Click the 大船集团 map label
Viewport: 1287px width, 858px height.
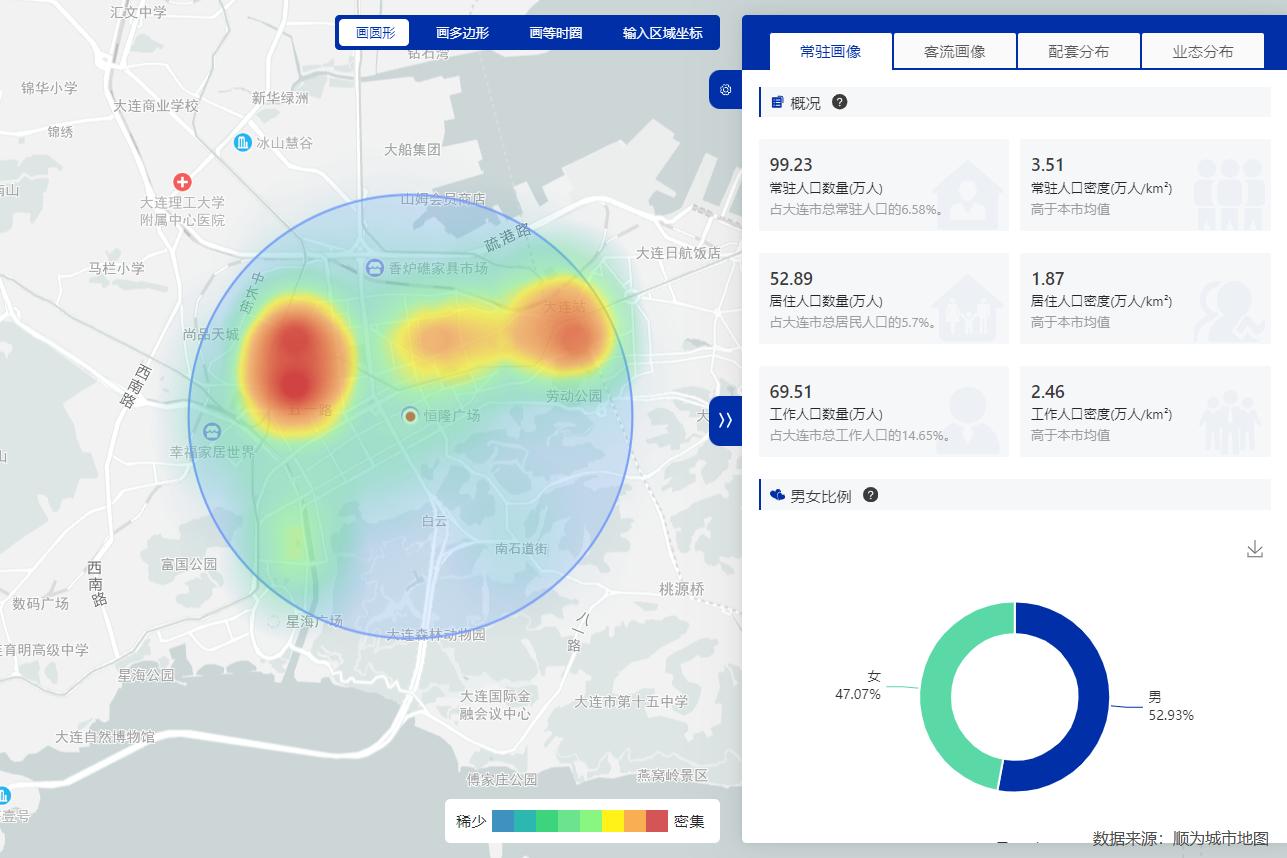click(412, 150)
